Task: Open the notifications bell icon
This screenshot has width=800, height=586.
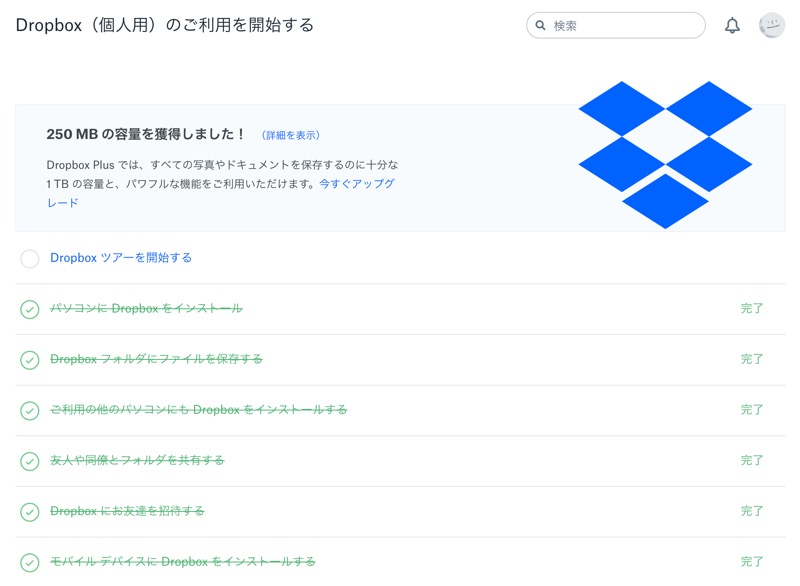Action: 732,26
